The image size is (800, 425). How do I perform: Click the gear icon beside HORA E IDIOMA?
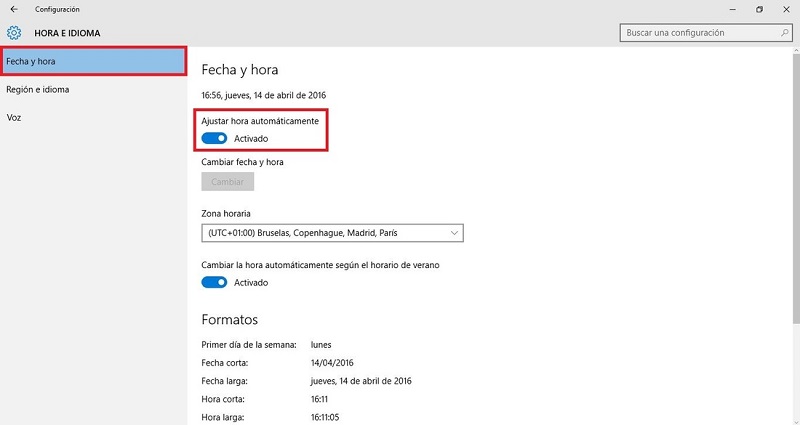coord(14,33)
